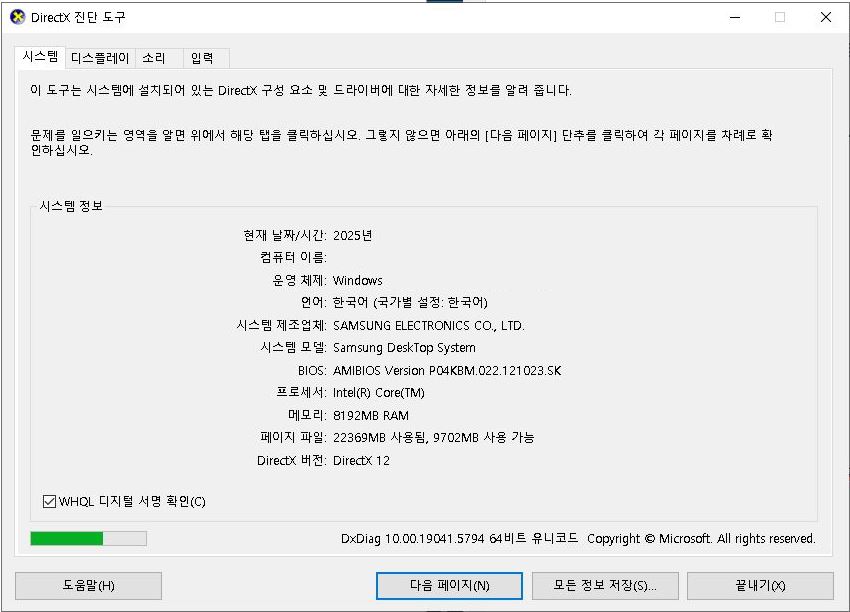Exit the tool with 끝내기(X)
The width and height of the screenshot is (850, 612).
pyautogui.click(x=761, y=586)
